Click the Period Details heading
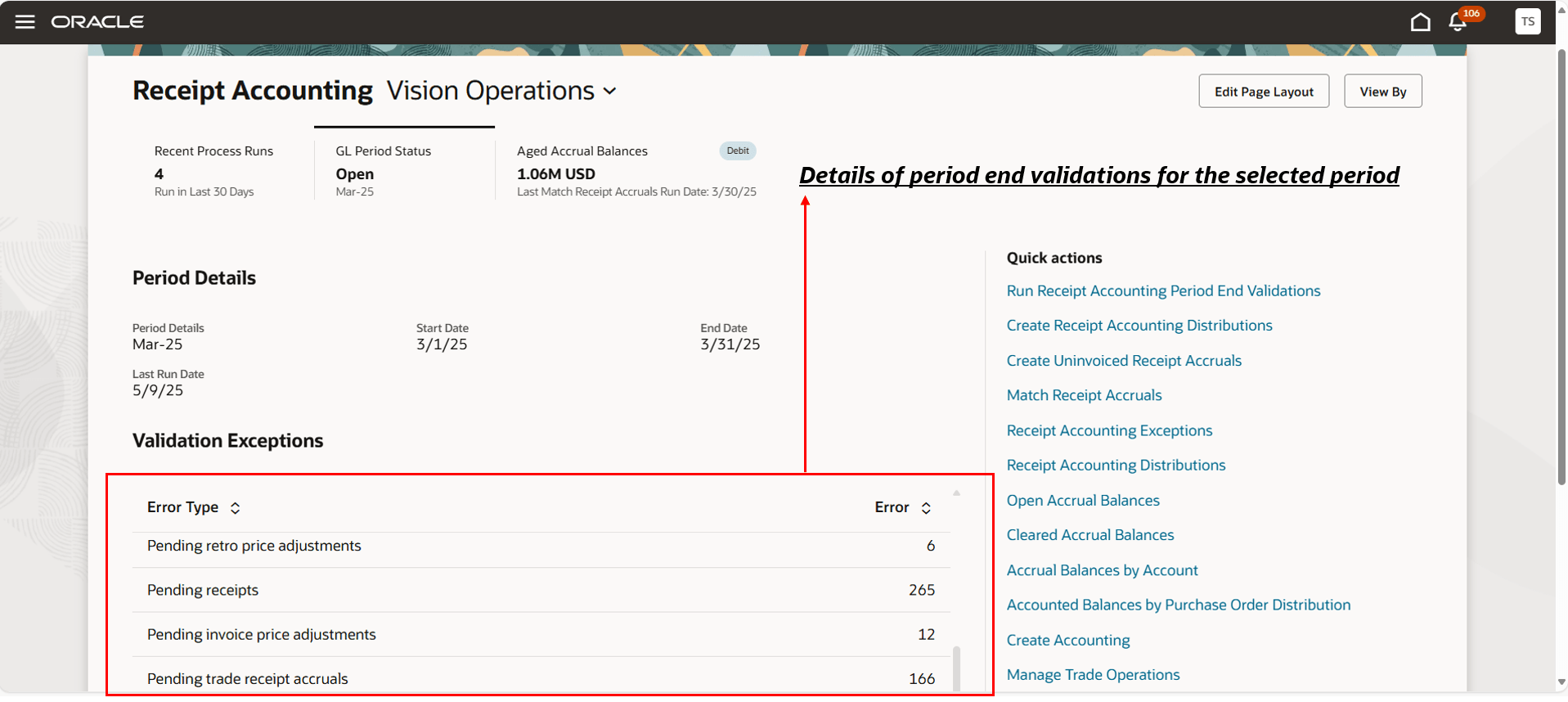 pos(194,278)
